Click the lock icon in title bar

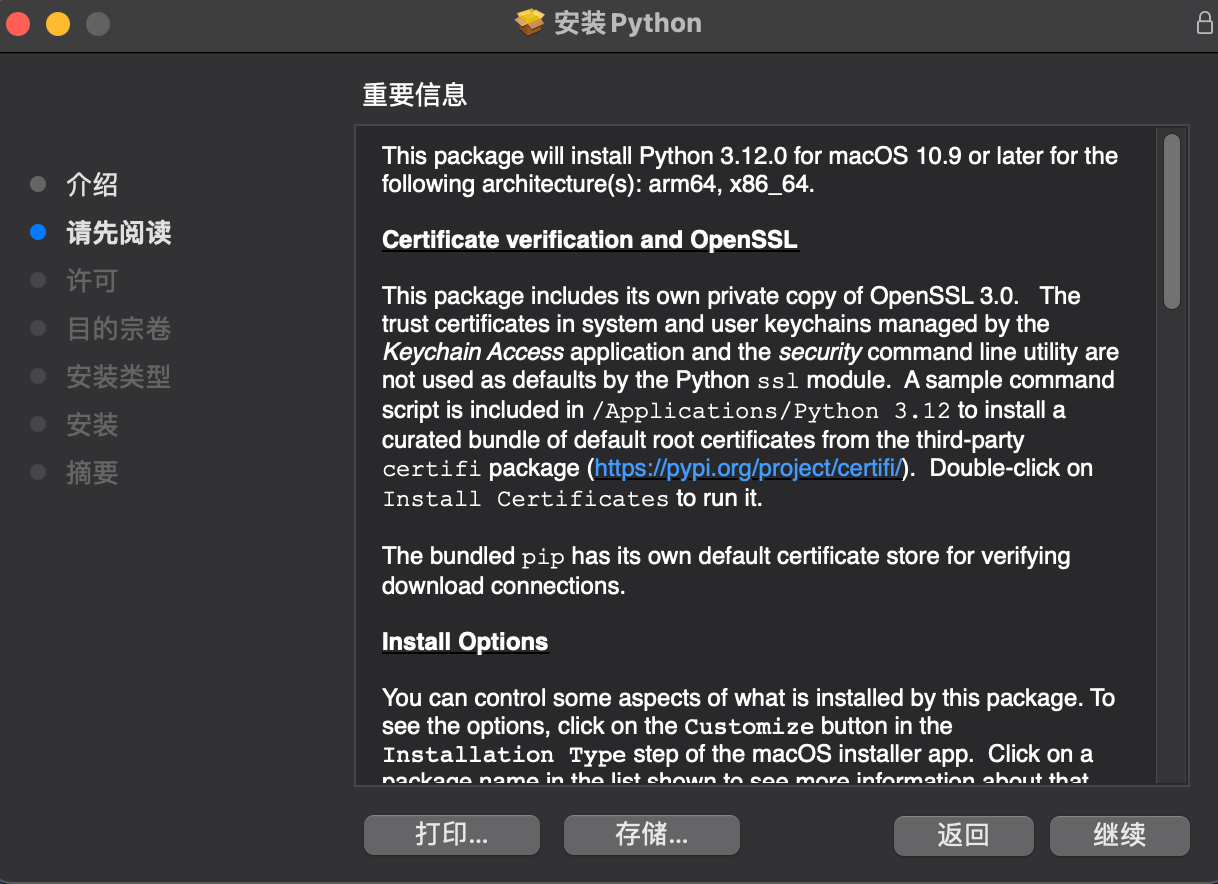[x=1204, y=22]
